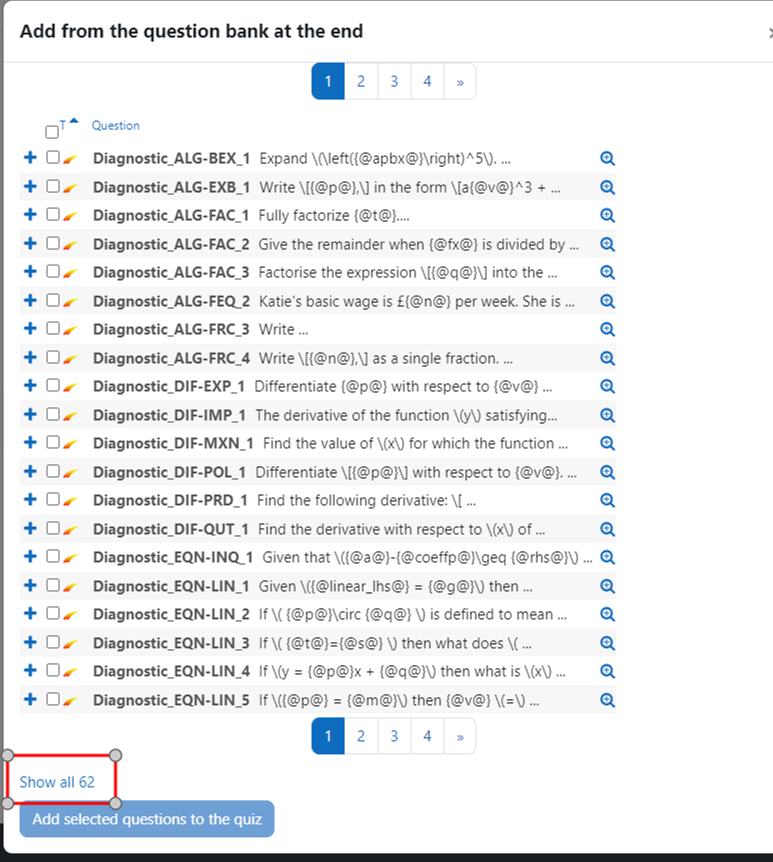Open question name Diagnostic_ALG-FAC_3
773x862 pixels.
(x=171, y=272)
